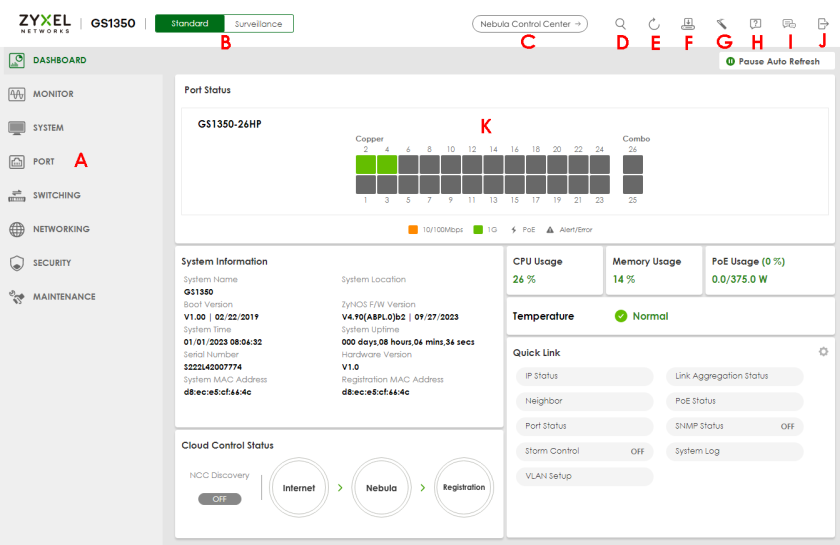Open SECURITY menu label
The height and width of the screenshot is (545, 840).
52,263
